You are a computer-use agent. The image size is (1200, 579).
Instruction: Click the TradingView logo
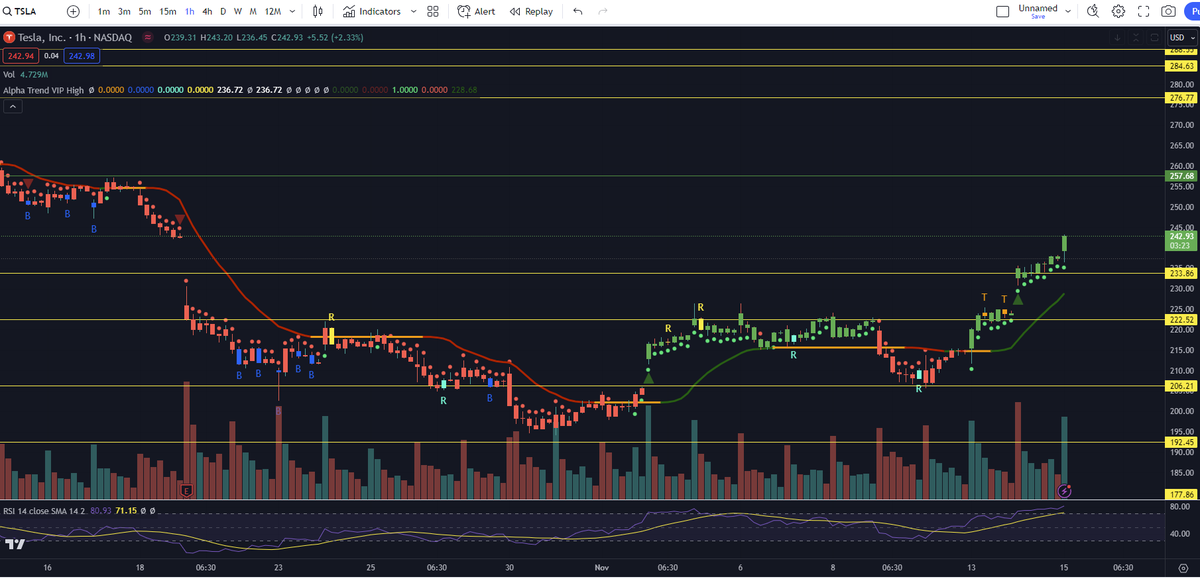click(x=14, y=545)
